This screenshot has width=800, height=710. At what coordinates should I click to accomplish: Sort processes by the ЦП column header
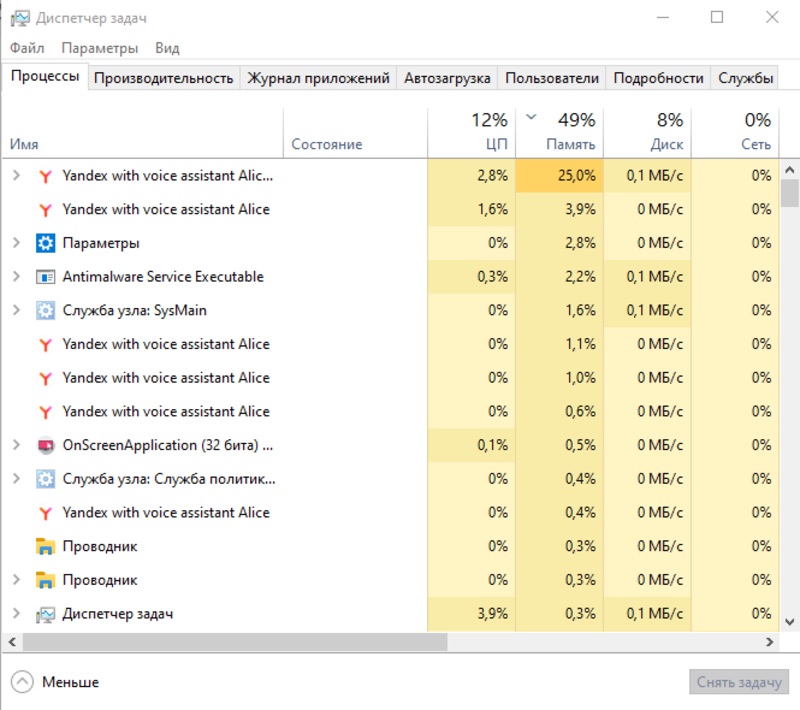tap(471, 133)
